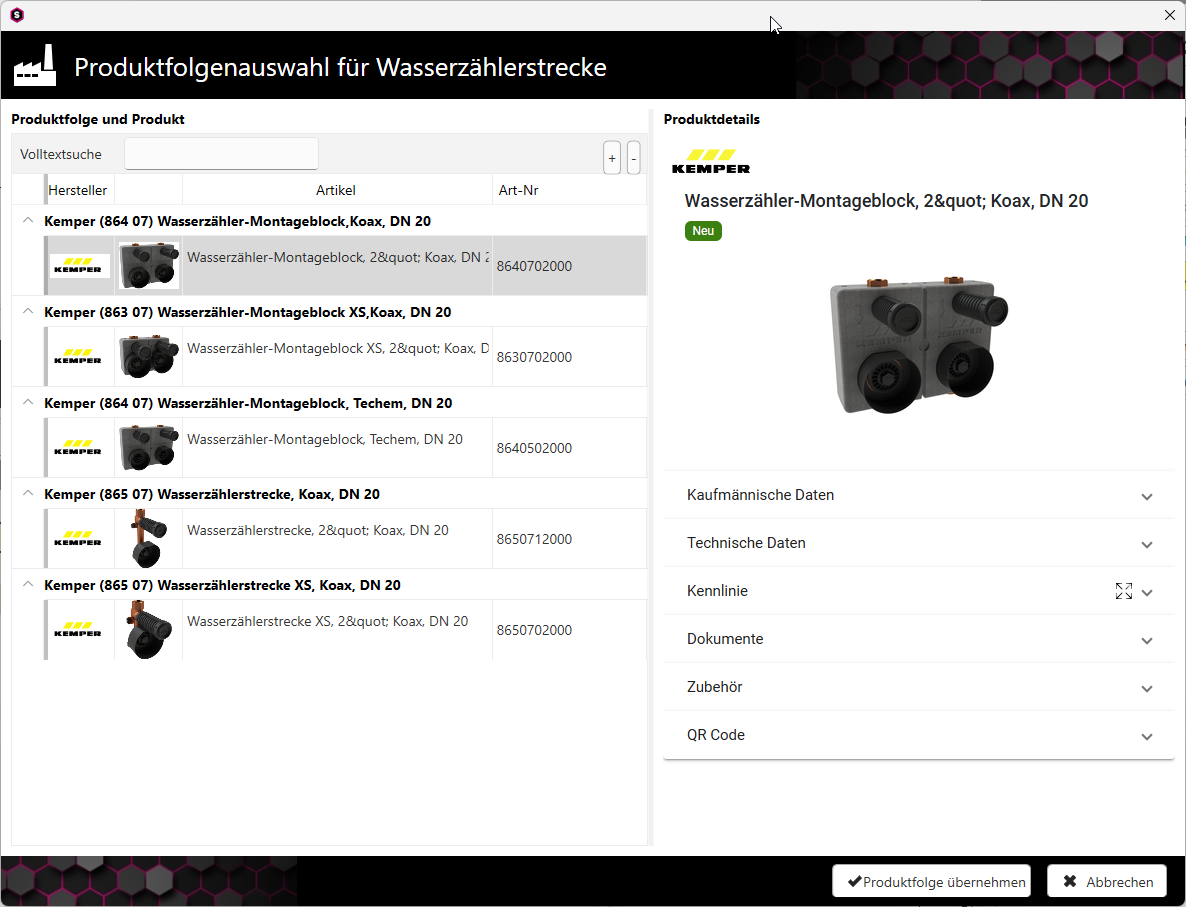Sort by Artikel column header
This screenshot has height=907, width=1186.
[336, 190]
